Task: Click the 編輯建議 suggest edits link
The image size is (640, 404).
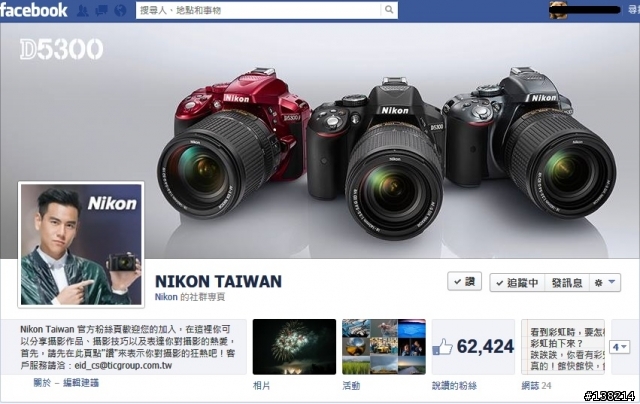Action: pyautogui.click(x=81, y=383)
